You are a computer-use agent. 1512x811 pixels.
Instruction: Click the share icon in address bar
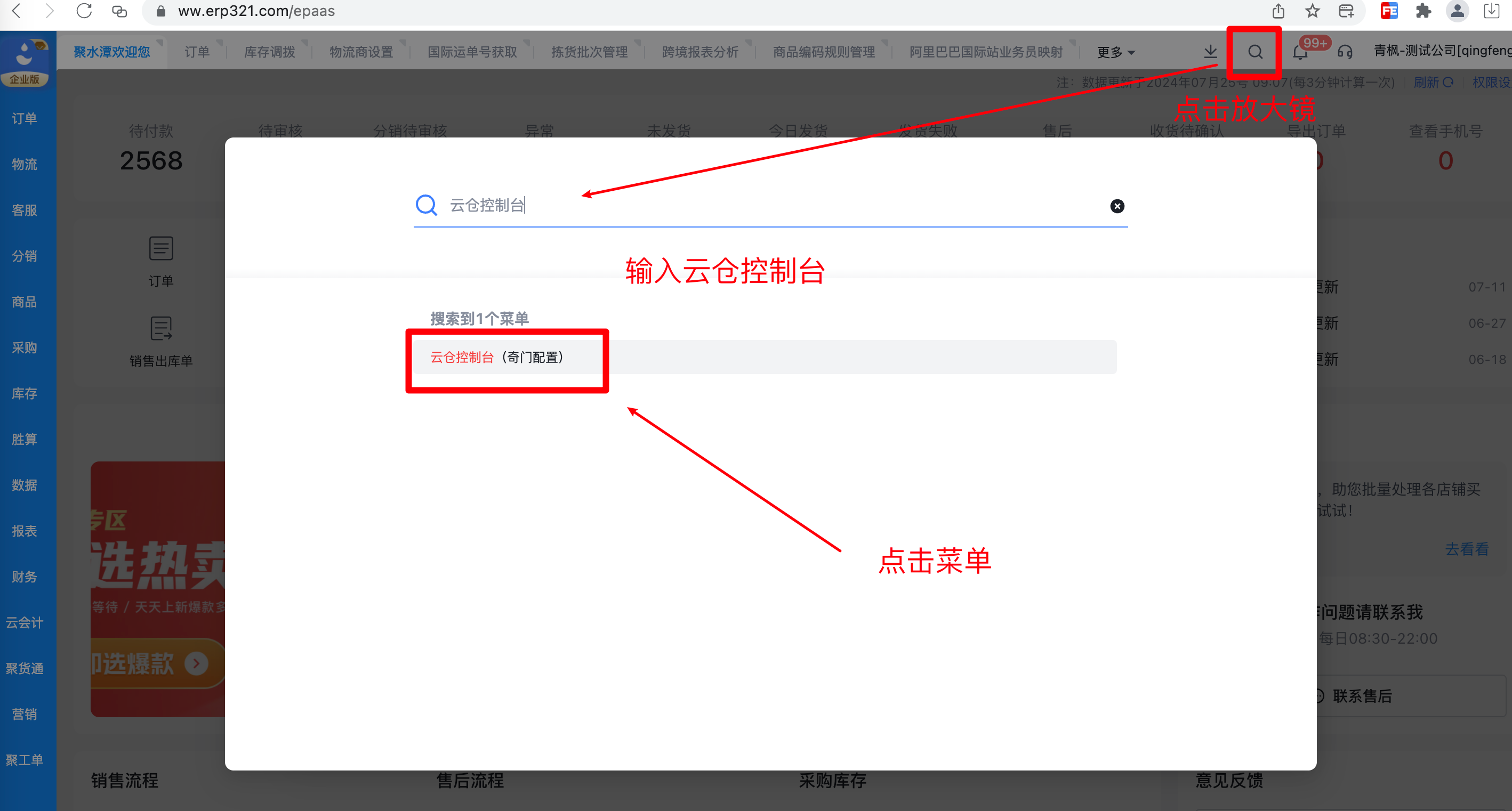[1278, 11]
